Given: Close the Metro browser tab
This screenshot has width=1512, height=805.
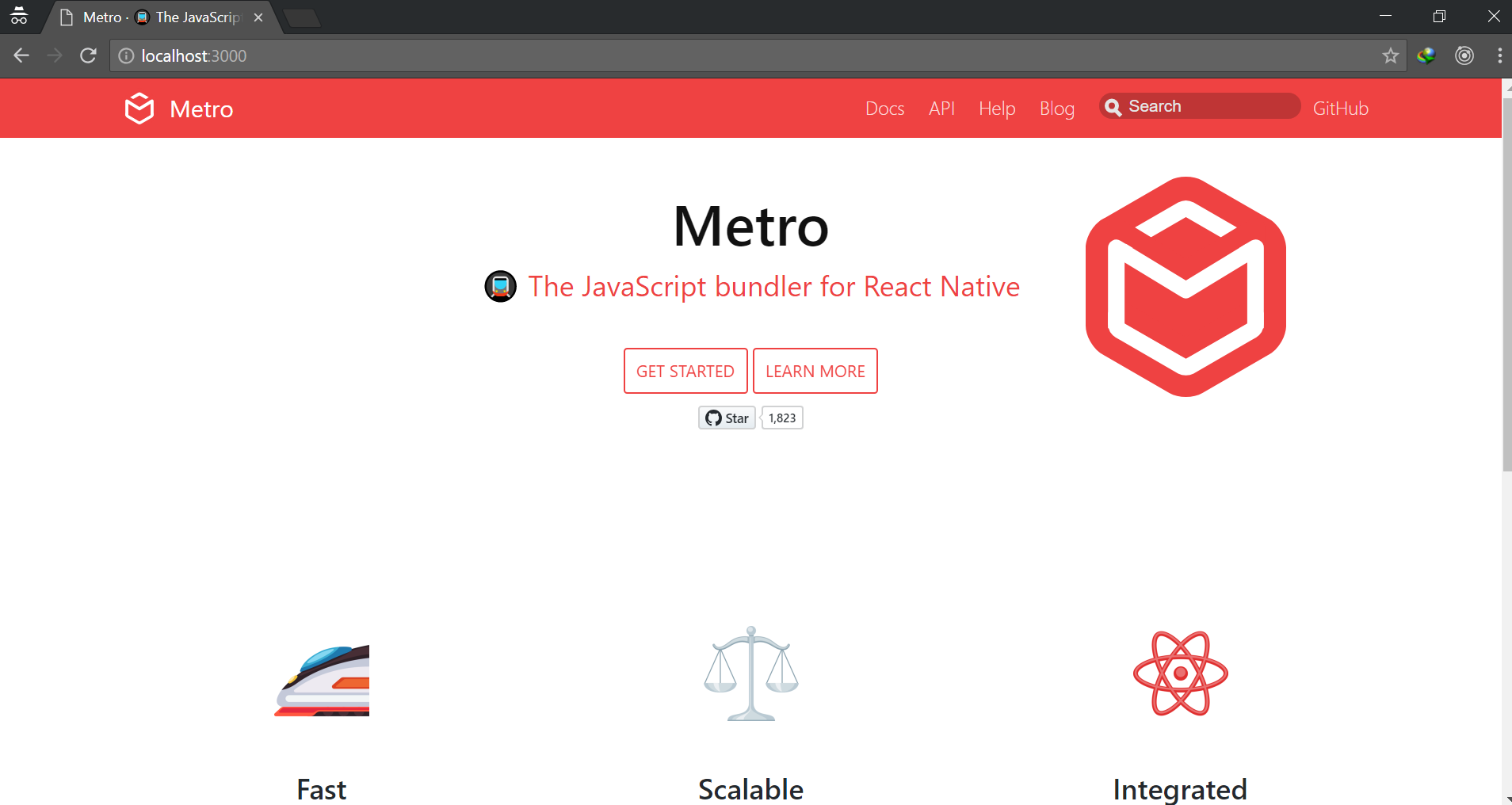Looking at the screenshot, I should pyautogui.click(x=258, y=17).
